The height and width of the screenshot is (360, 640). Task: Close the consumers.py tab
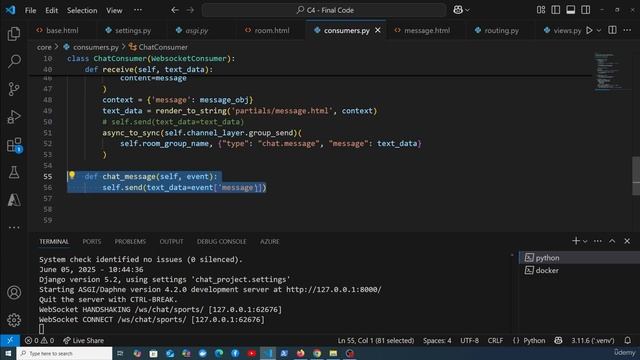(x=378, y=30)
